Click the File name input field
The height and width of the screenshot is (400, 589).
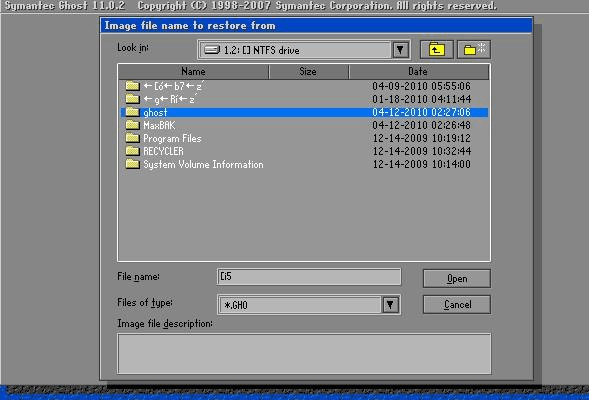(309, 277)
